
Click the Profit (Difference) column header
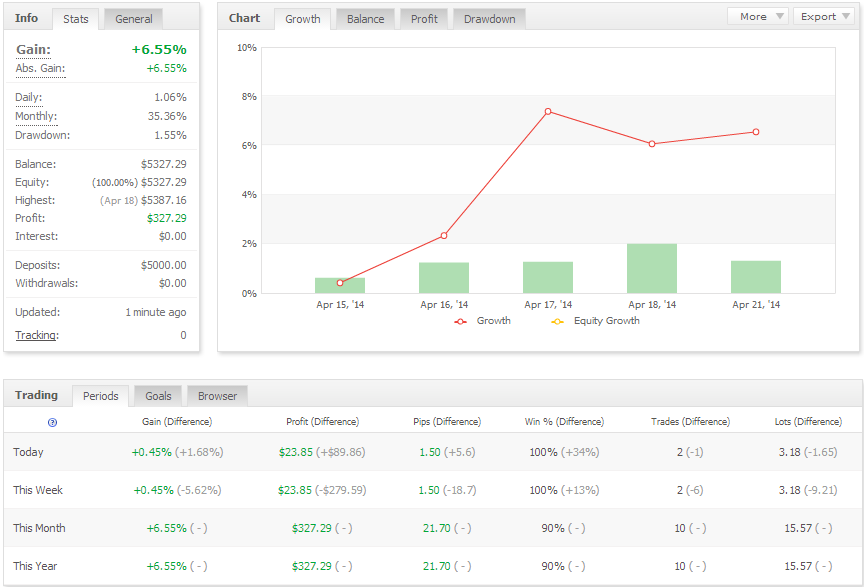click(x=322, y=422)
